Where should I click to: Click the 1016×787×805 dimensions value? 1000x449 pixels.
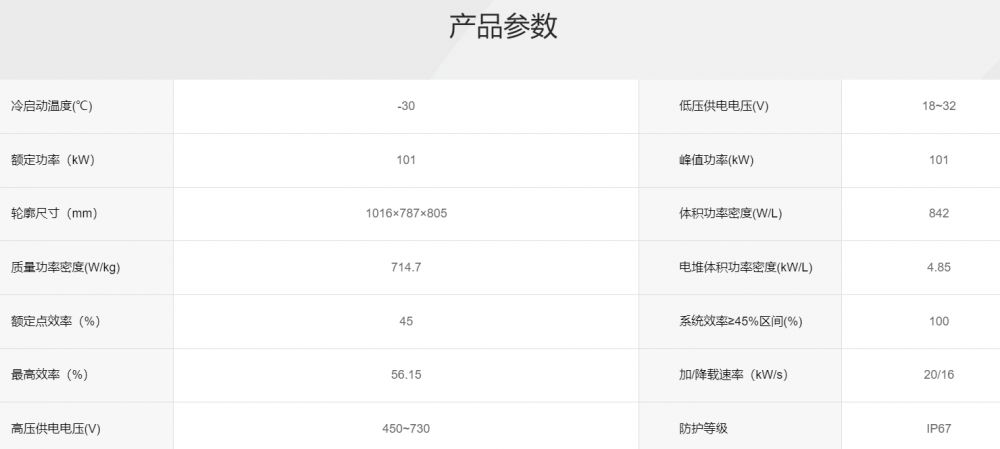coord(406,214)
